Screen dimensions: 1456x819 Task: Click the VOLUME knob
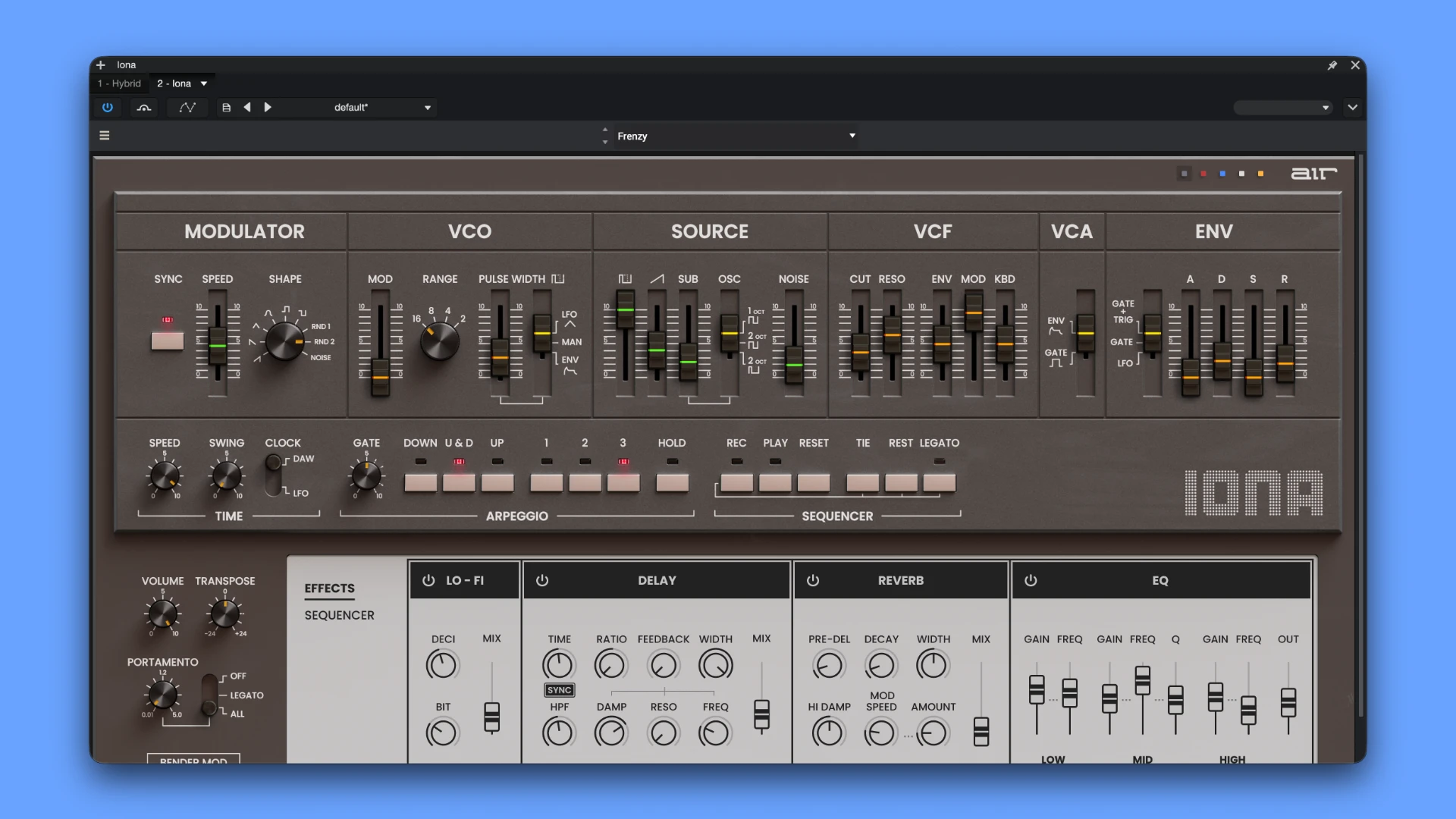162,613
